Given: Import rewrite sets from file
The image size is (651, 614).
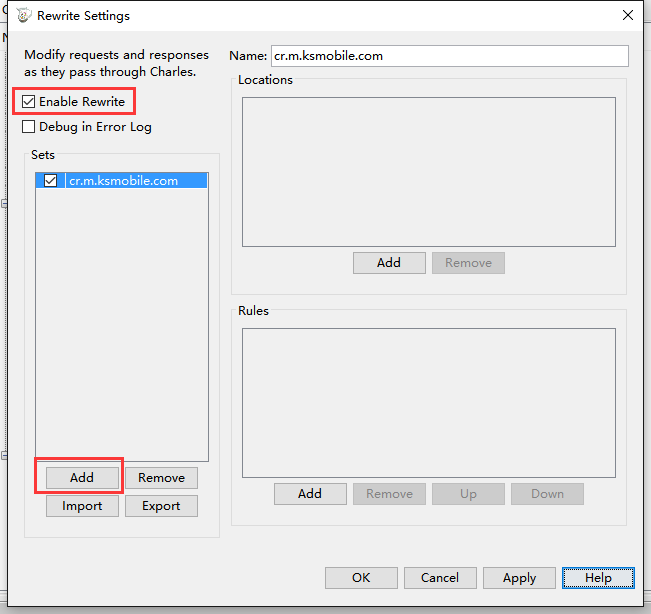Looking at the screenshot, I should 82,506.
